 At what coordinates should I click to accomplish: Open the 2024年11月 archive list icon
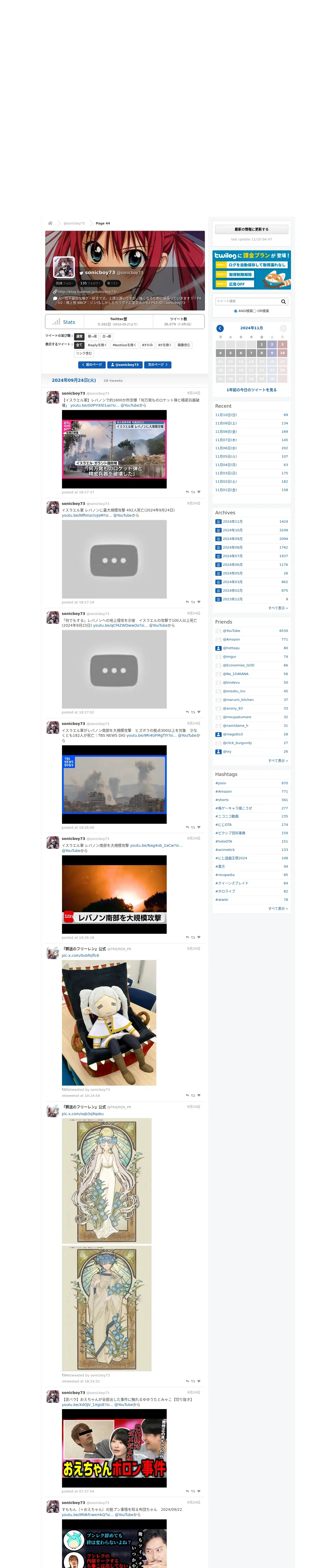click(218, 522)
